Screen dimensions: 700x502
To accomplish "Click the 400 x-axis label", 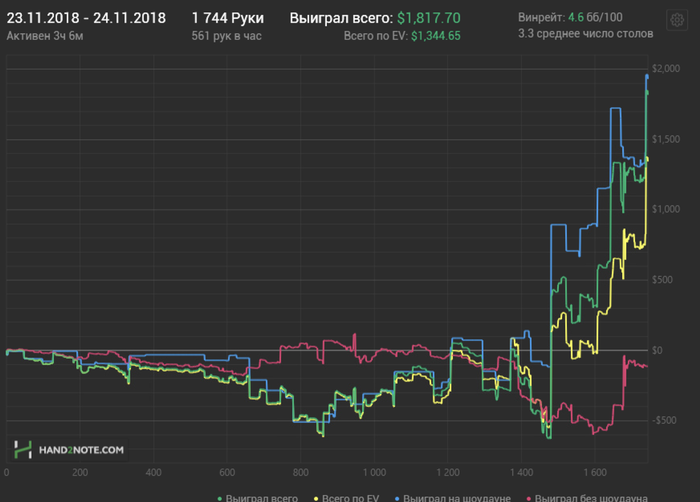I will pos(154,473).
